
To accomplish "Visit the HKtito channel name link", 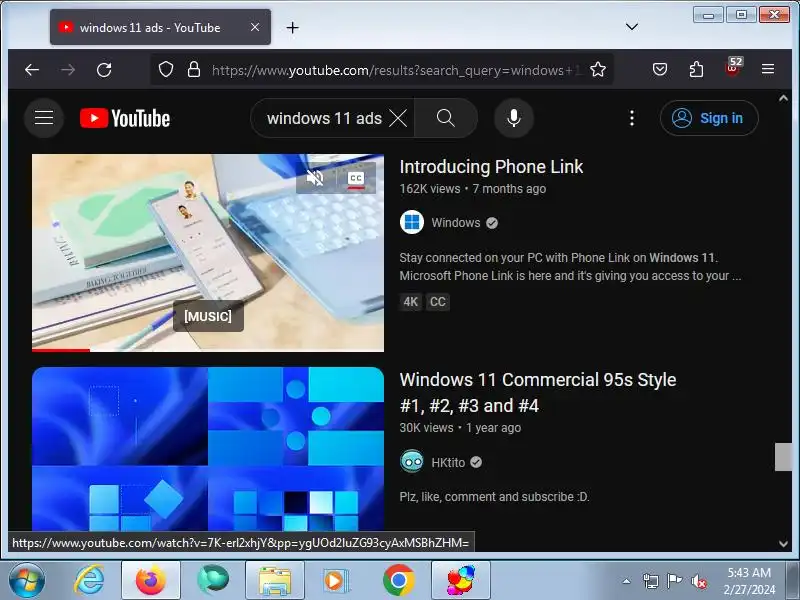I will point(448,463).
